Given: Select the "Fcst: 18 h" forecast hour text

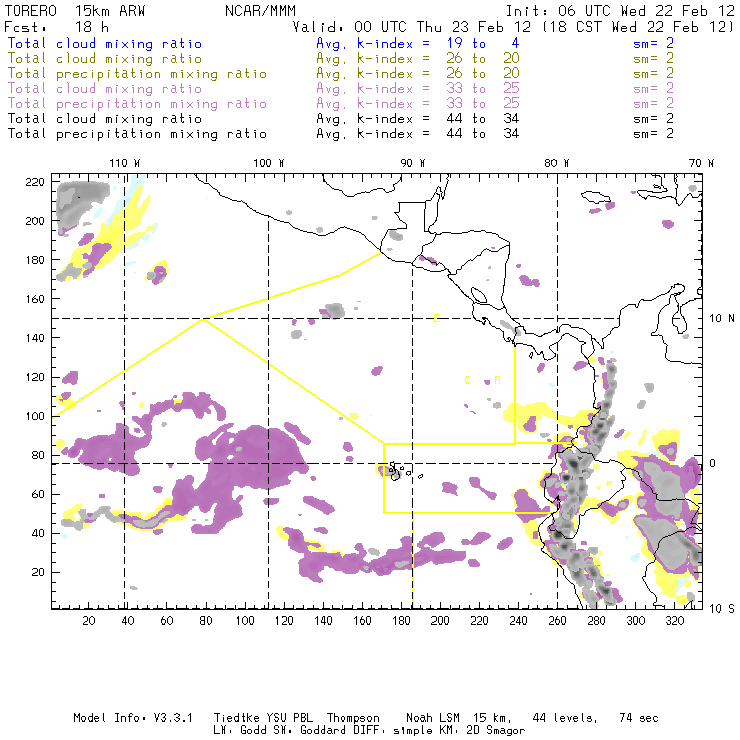Looking at the screenshot, I should [x=57, y=27].
